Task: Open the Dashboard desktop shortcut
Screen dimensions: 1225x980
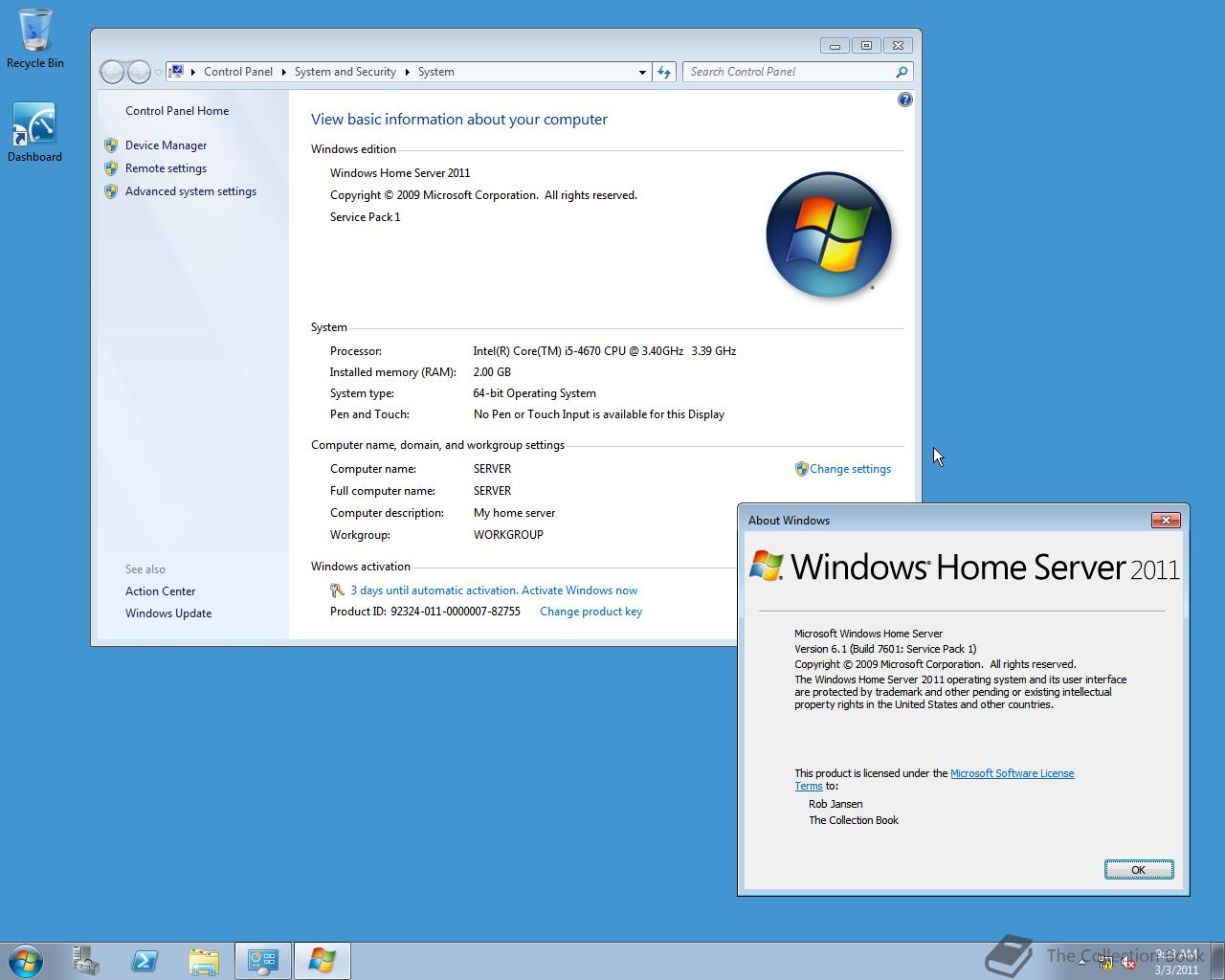Action: coord(34,133)
